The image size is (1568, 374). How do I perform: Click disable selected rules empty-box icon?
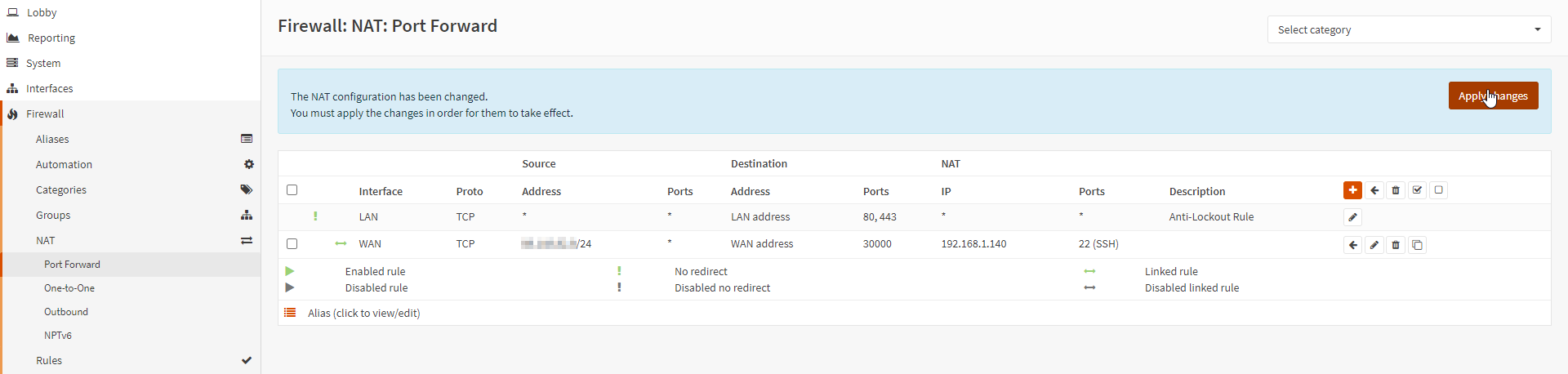tap(1439, 190)
